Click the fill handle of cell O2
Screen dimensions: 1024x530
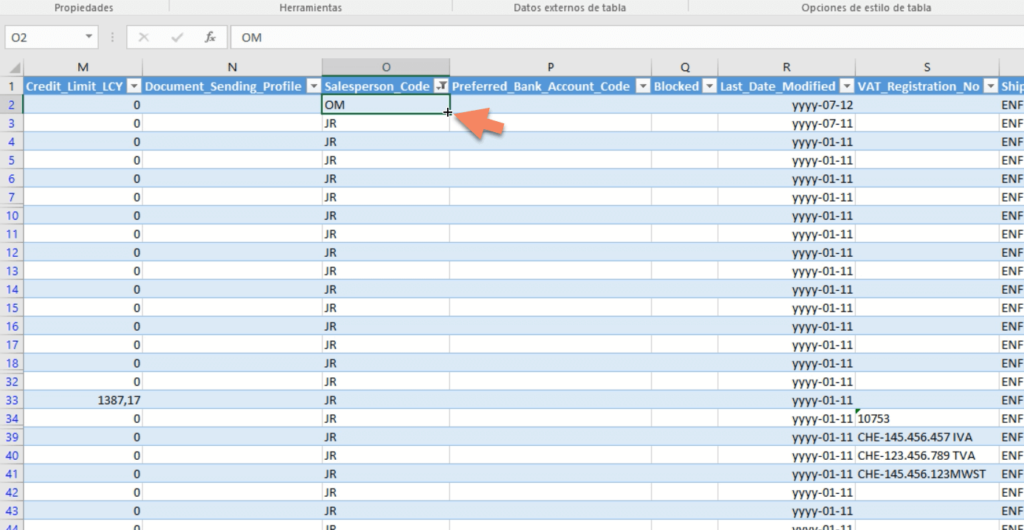point(448,113)
